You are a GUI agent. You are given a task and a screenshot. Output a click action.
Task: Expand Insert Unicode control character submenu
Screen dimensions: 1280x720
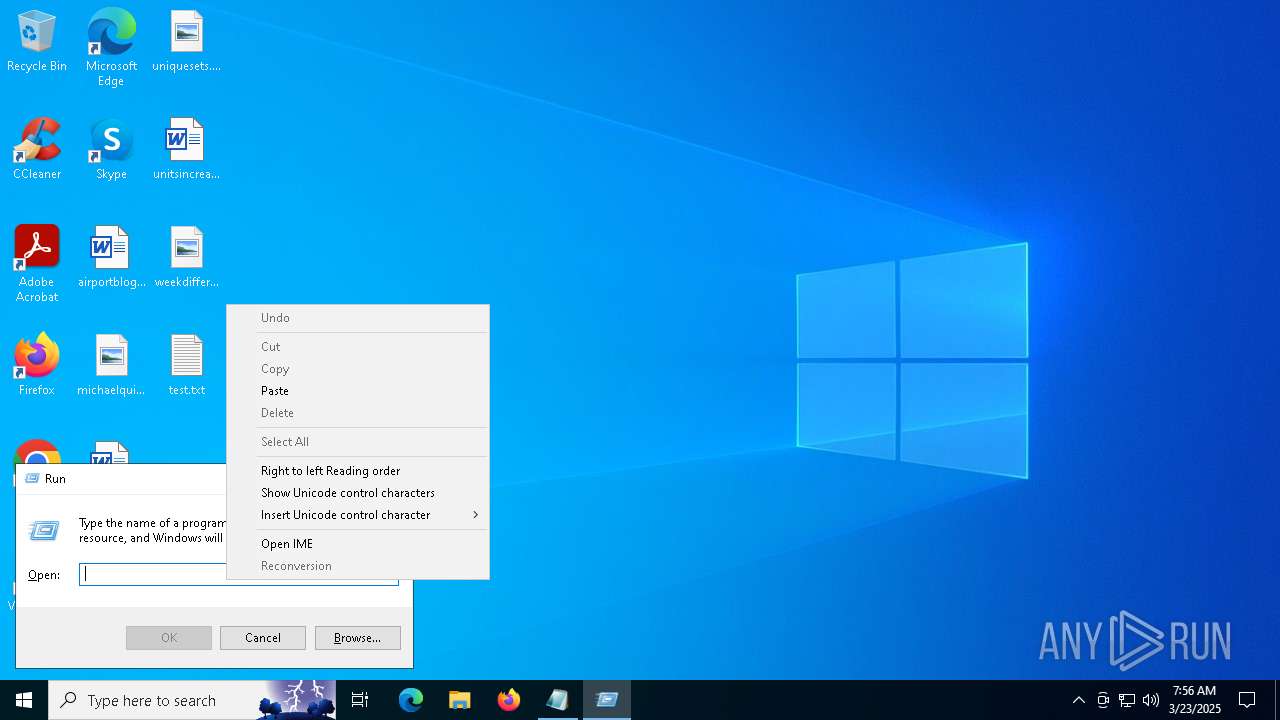pyautogui.click(x=358, y=515)
